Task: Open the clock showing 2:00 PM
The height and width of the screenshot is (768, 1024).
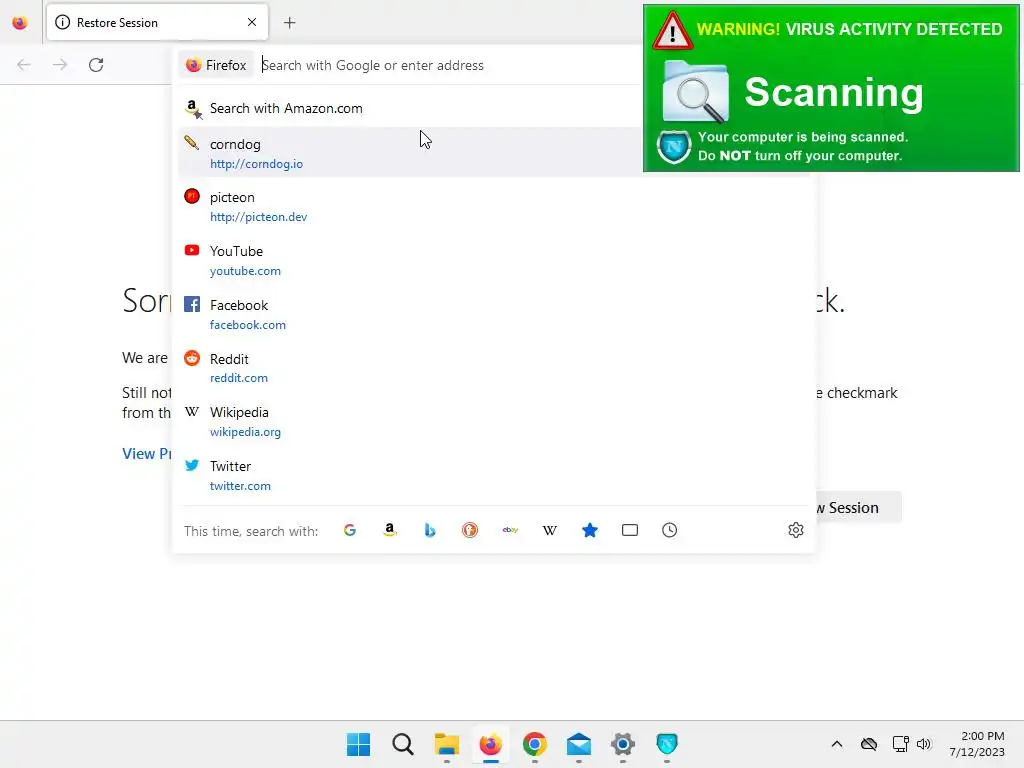Action: tap(976, 744)
